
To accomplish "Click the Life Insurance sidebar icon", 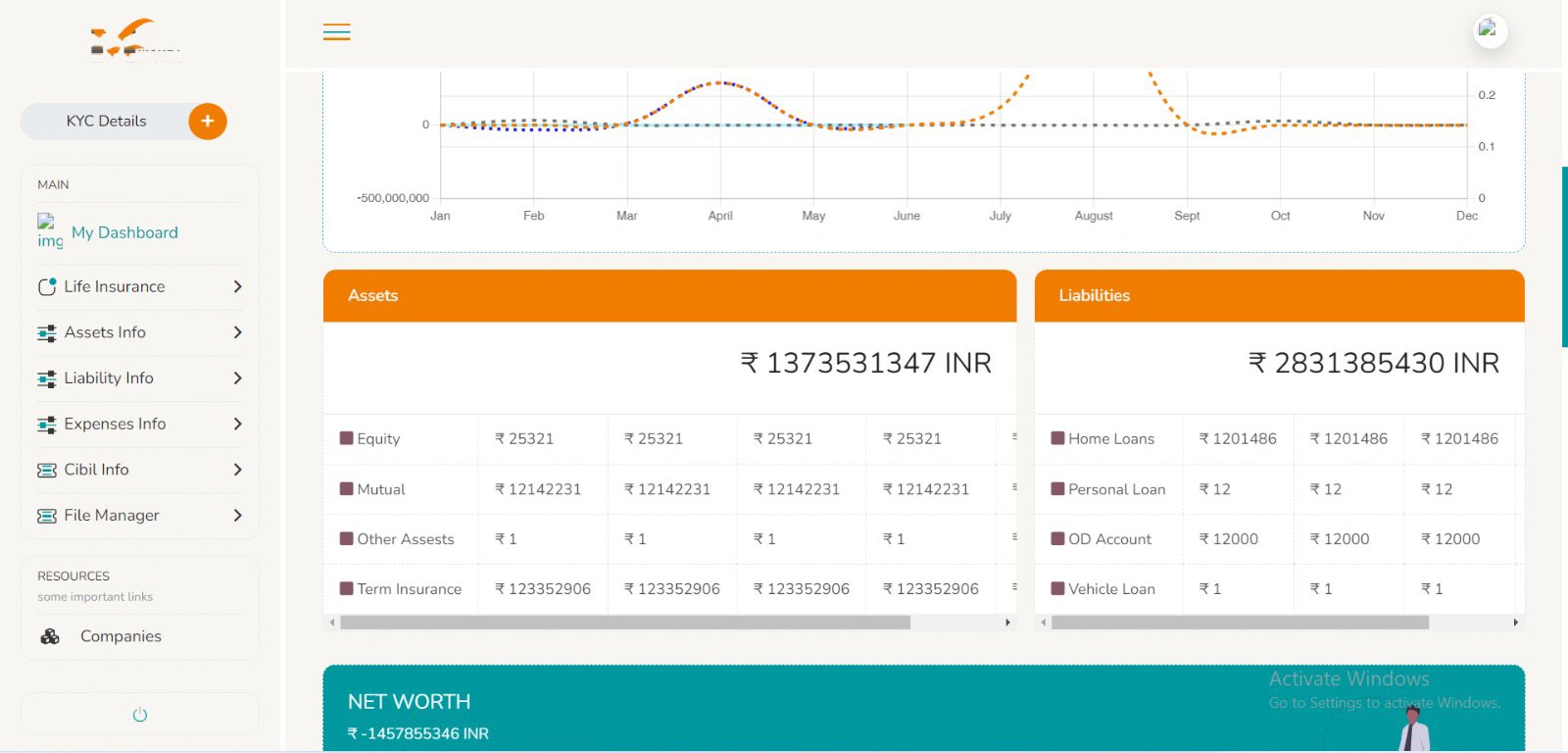I will tap(47, 286).
